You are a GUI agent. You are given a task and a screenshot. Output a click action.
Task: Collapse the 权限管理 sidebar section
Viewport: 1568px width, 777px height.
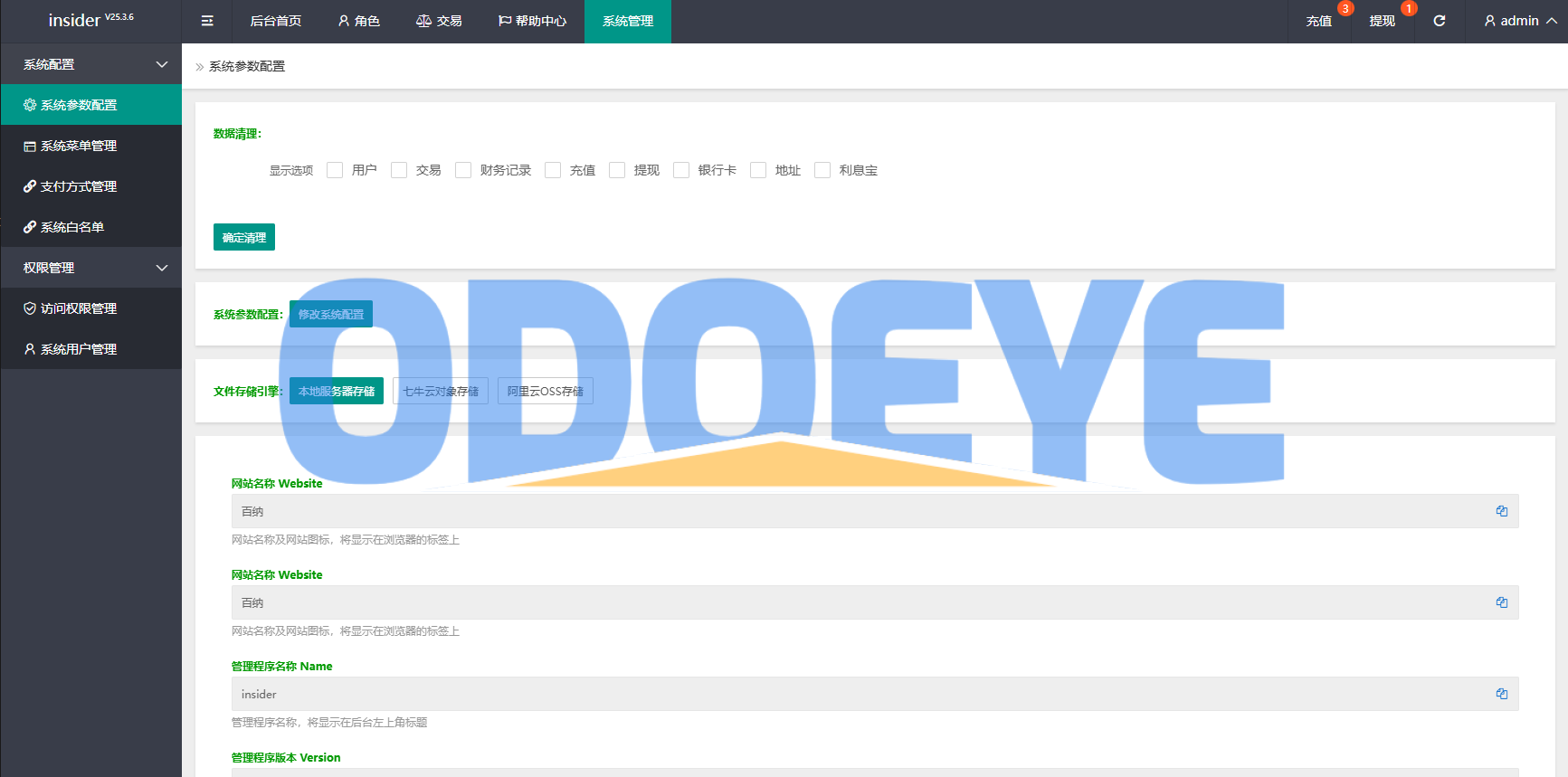point(162,268)
